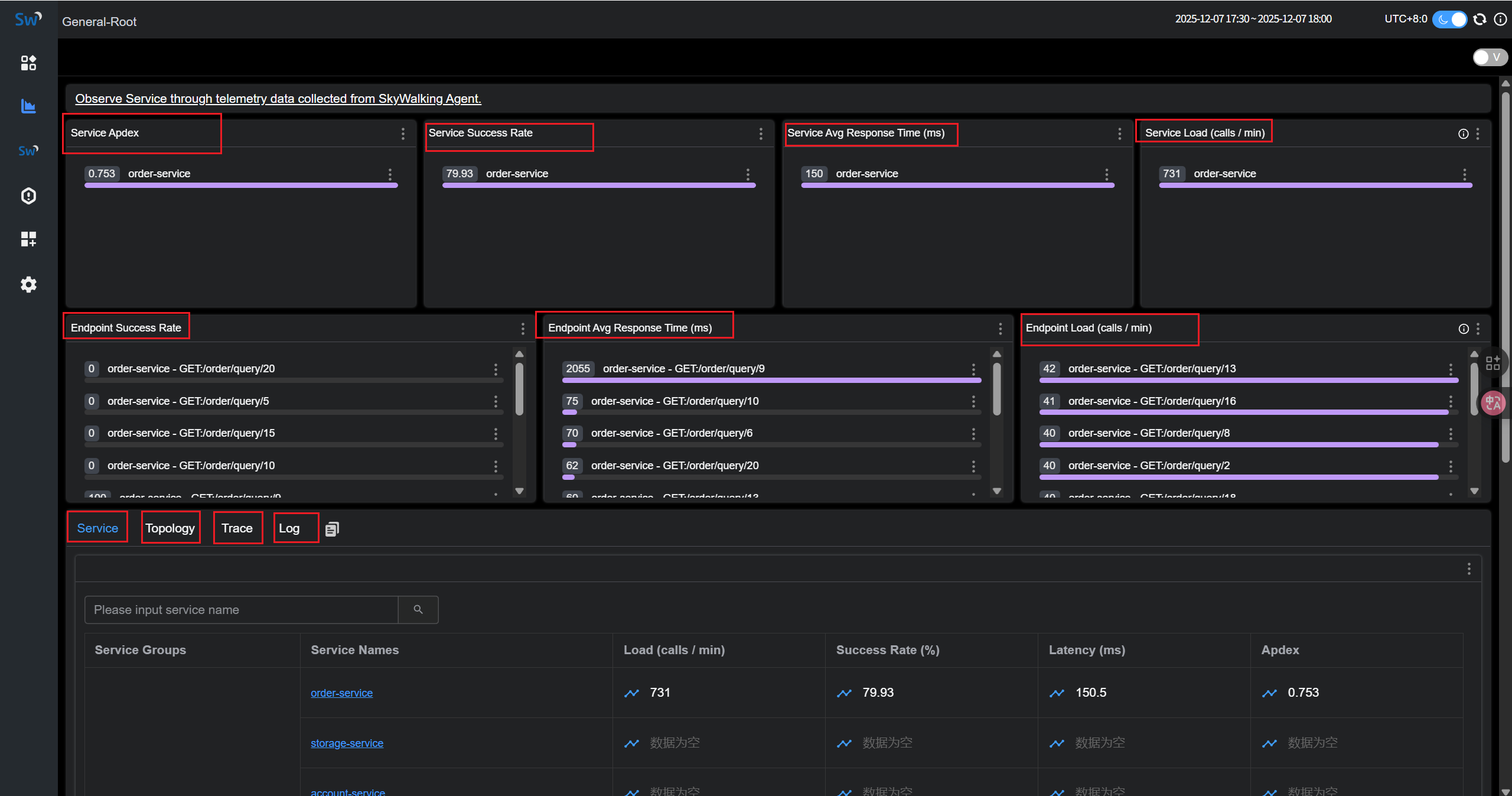Open Service Success Rate widget three-dot menu
The height and width of the screenshot is (796, 1512).
(761, 134)
